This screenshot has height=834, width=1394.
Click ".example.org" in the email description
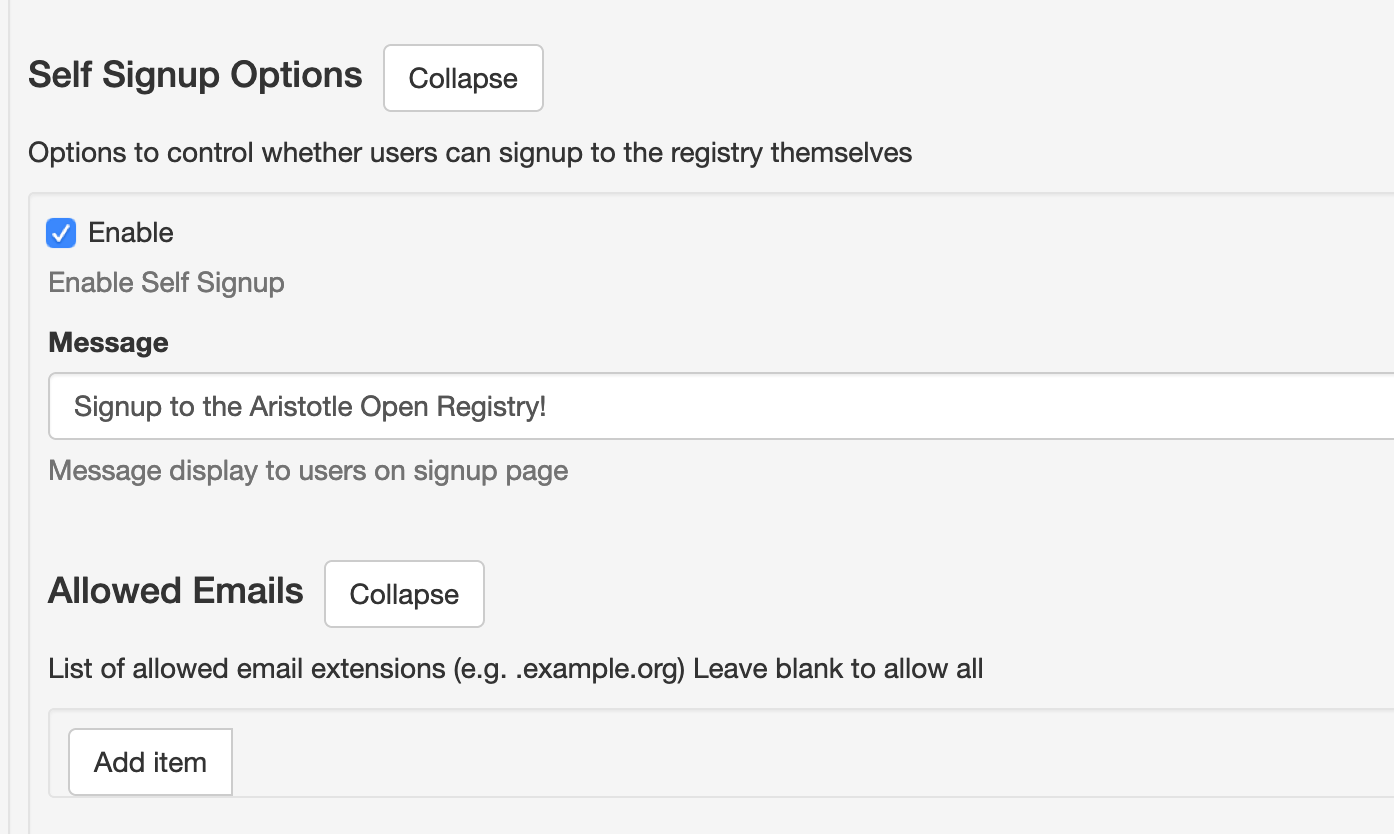pyautogui.click(x=598, y=668)
